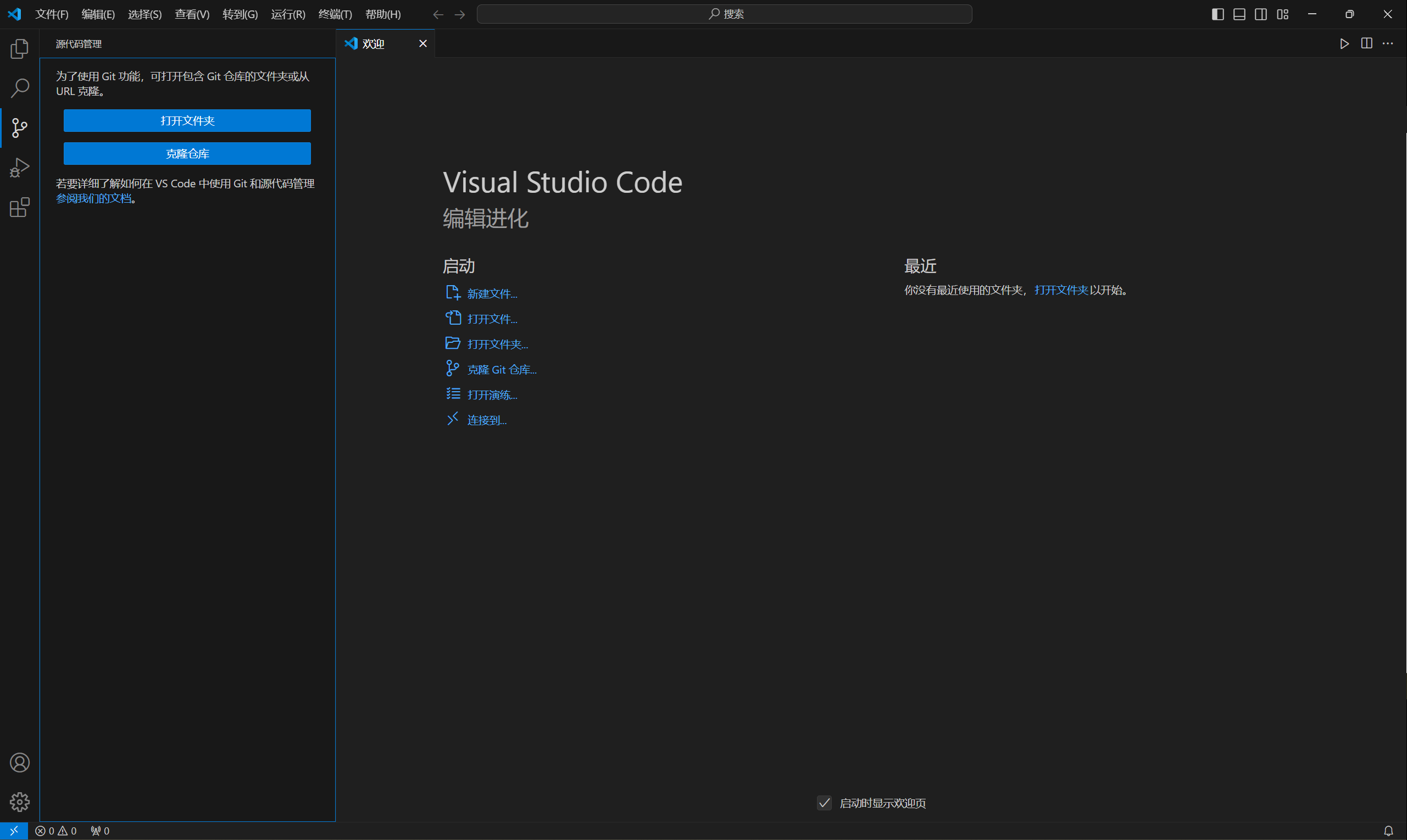Click the run play icon in editor toolbar
Image resolution: width=1407 pixels, height=840 pixels.
point(1345,43)
